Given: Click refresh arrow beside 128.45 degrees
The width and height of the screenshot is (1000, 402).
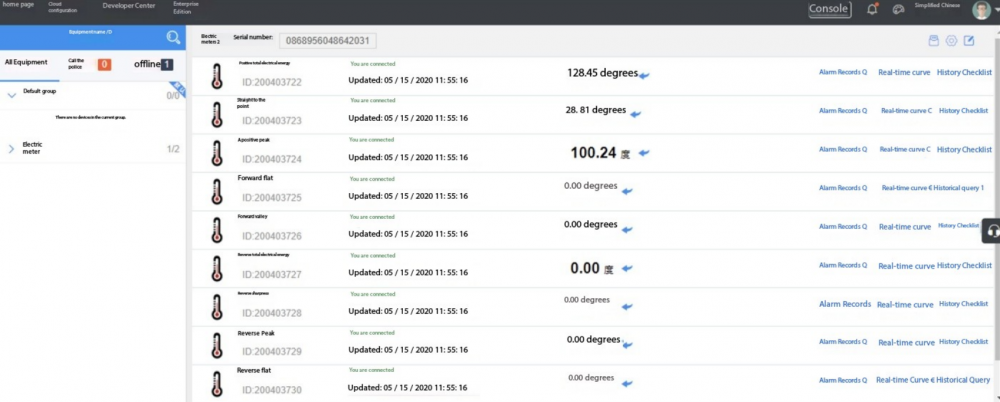Looking at the screenshot, I should [645, 76].
